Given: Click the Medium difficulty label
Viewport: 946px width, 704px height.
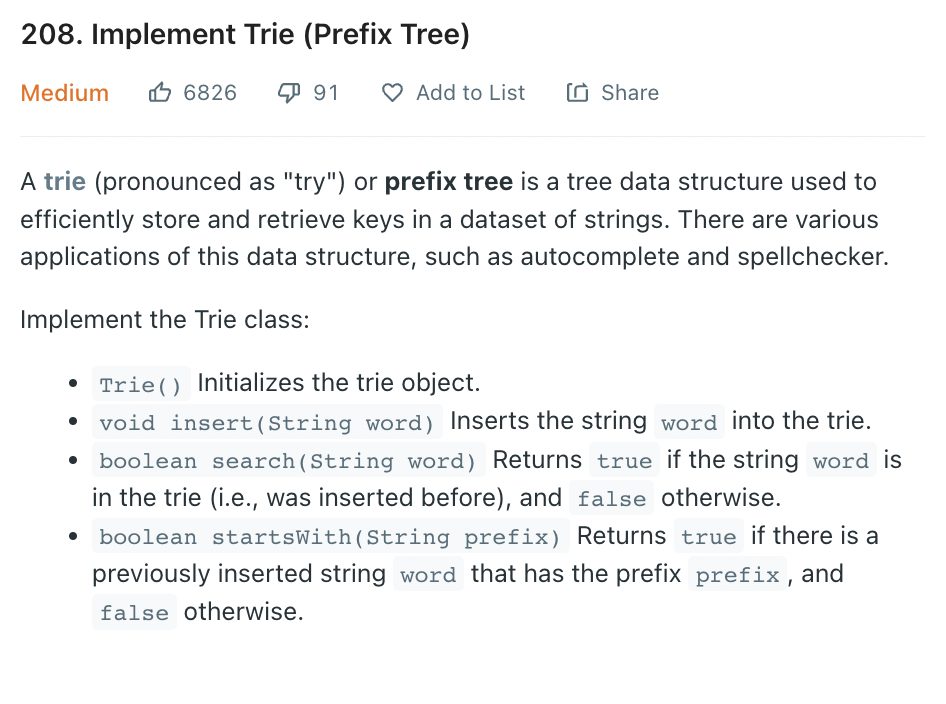Looking at the screenshot, I should tap(65, 93).
